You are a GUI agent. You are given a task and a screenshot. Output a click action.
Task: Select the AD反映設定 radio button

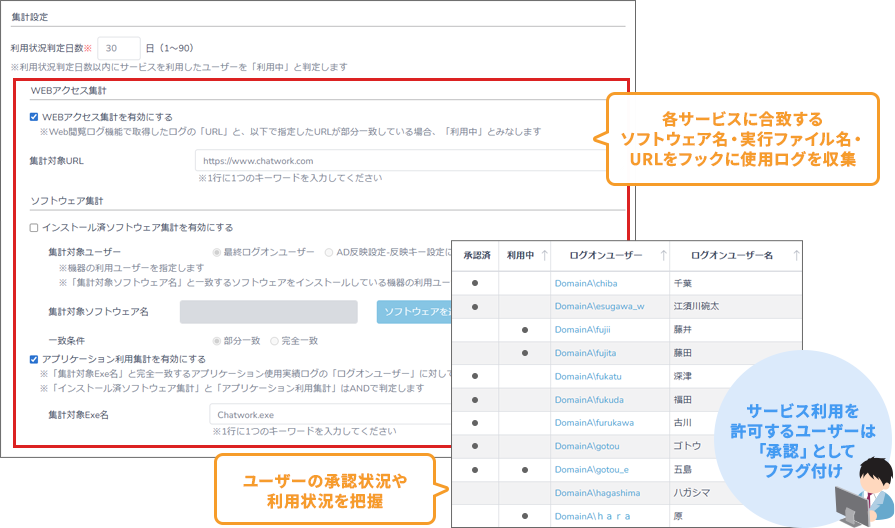329,252
